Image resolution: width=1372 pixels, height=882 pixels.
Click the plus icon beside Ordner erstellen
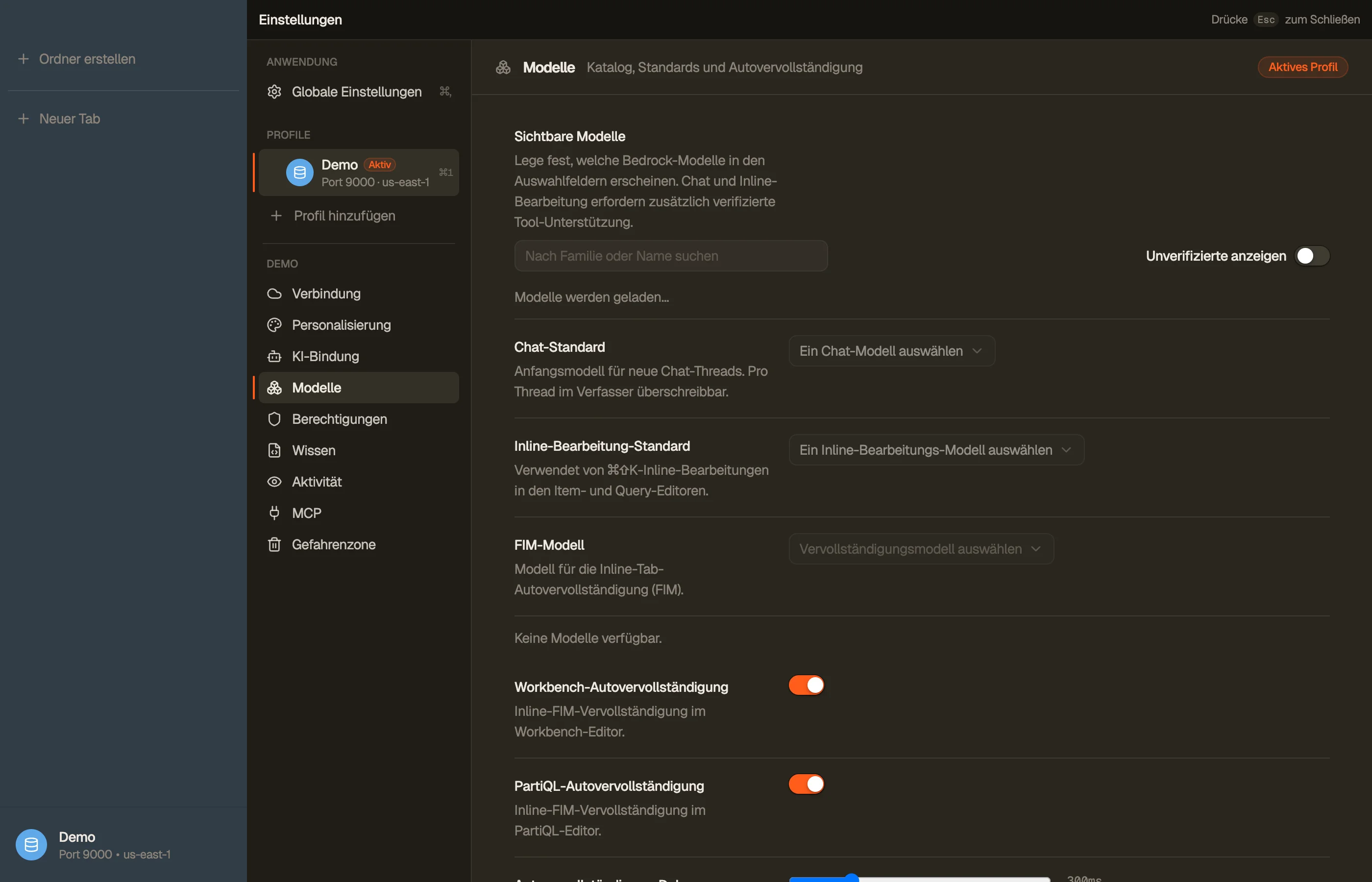click(24, 59)
